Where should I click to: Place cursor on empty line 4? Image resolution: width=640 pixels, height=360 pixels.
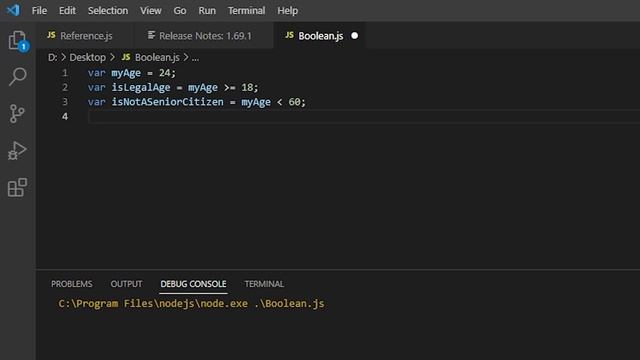363,117
